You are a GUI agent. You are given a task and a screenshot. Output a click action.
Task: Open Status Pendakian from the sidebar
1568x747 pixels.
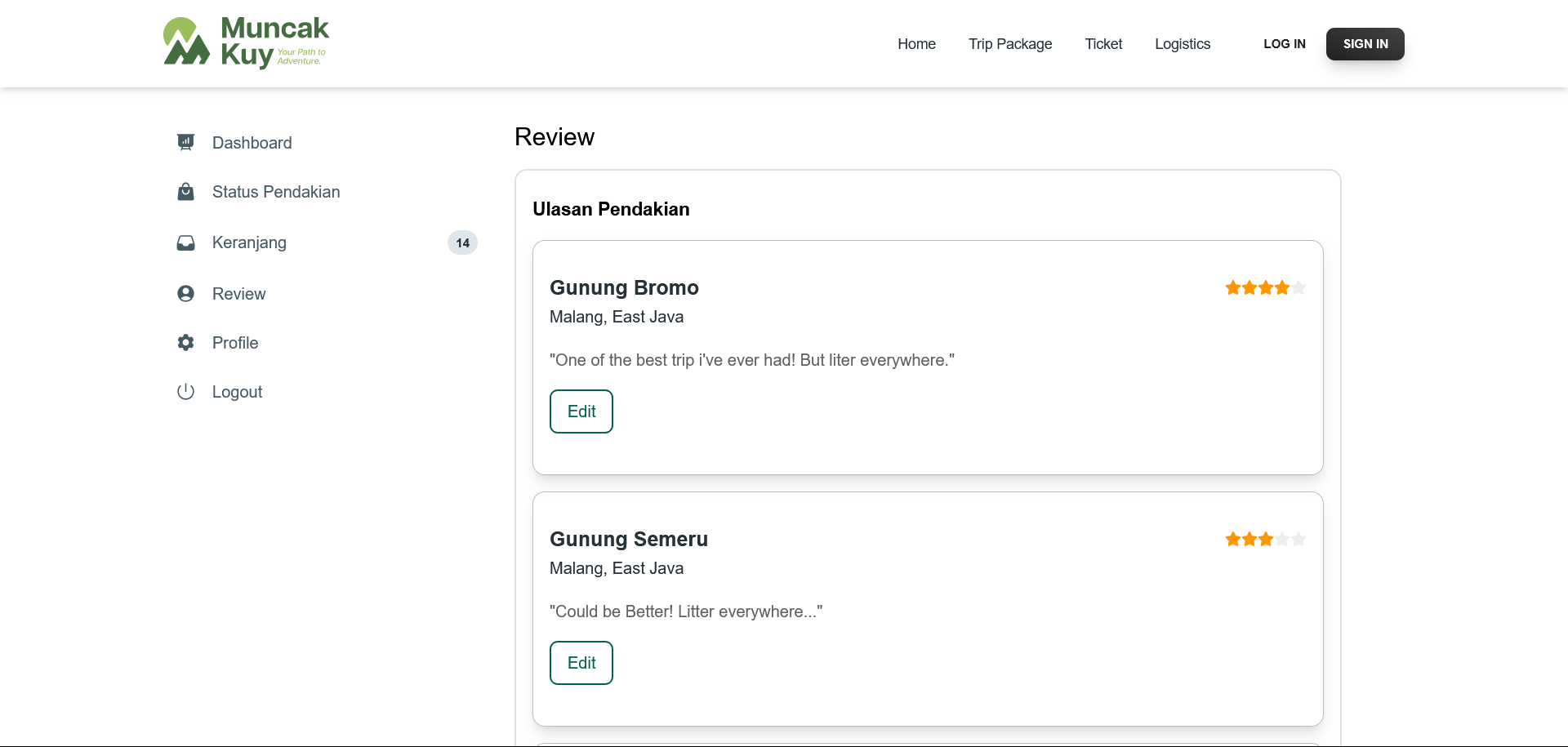tap(276, 192)
